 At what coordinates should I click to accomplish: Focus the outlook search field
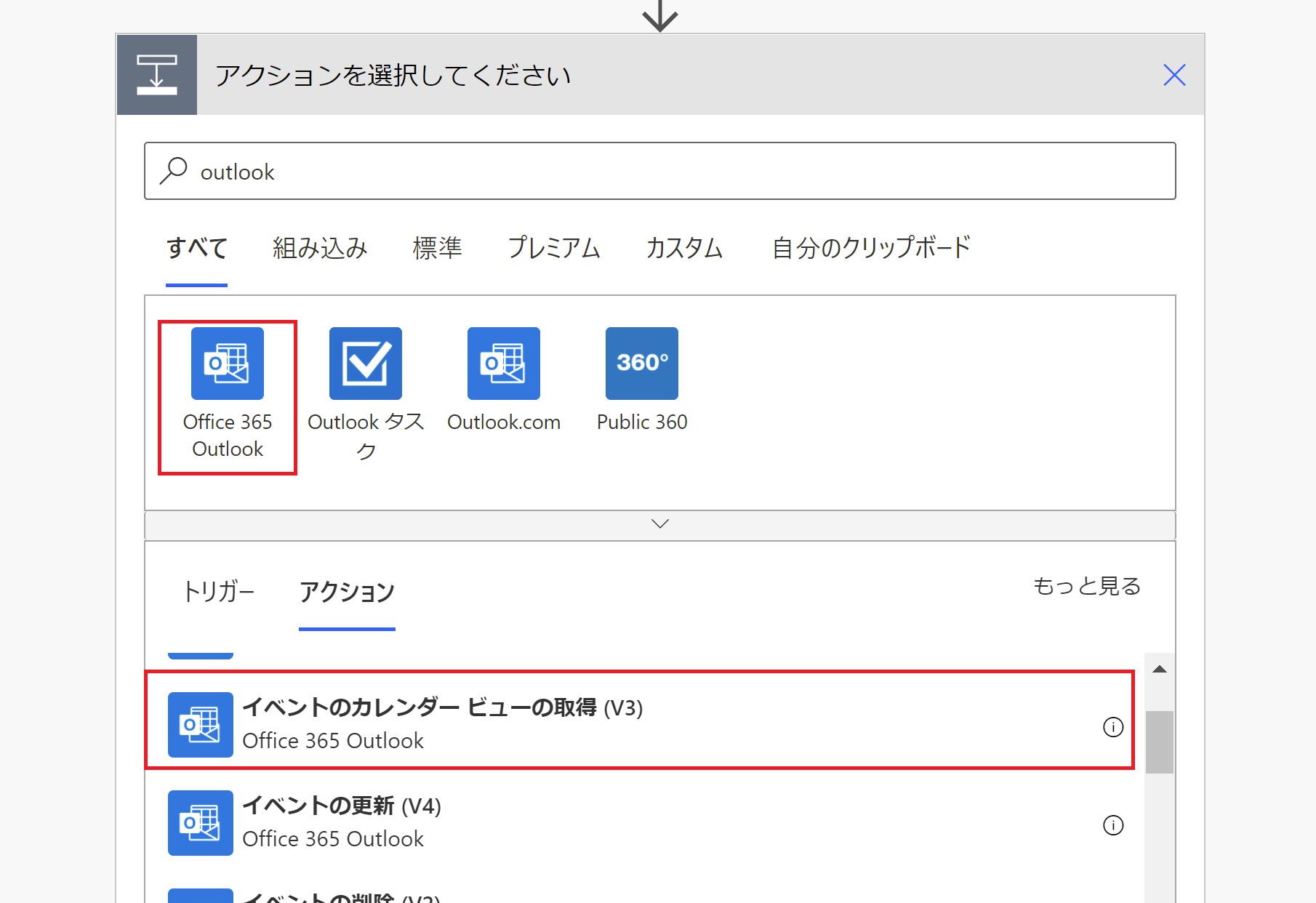pyautogui.click(x=660, y=171)
